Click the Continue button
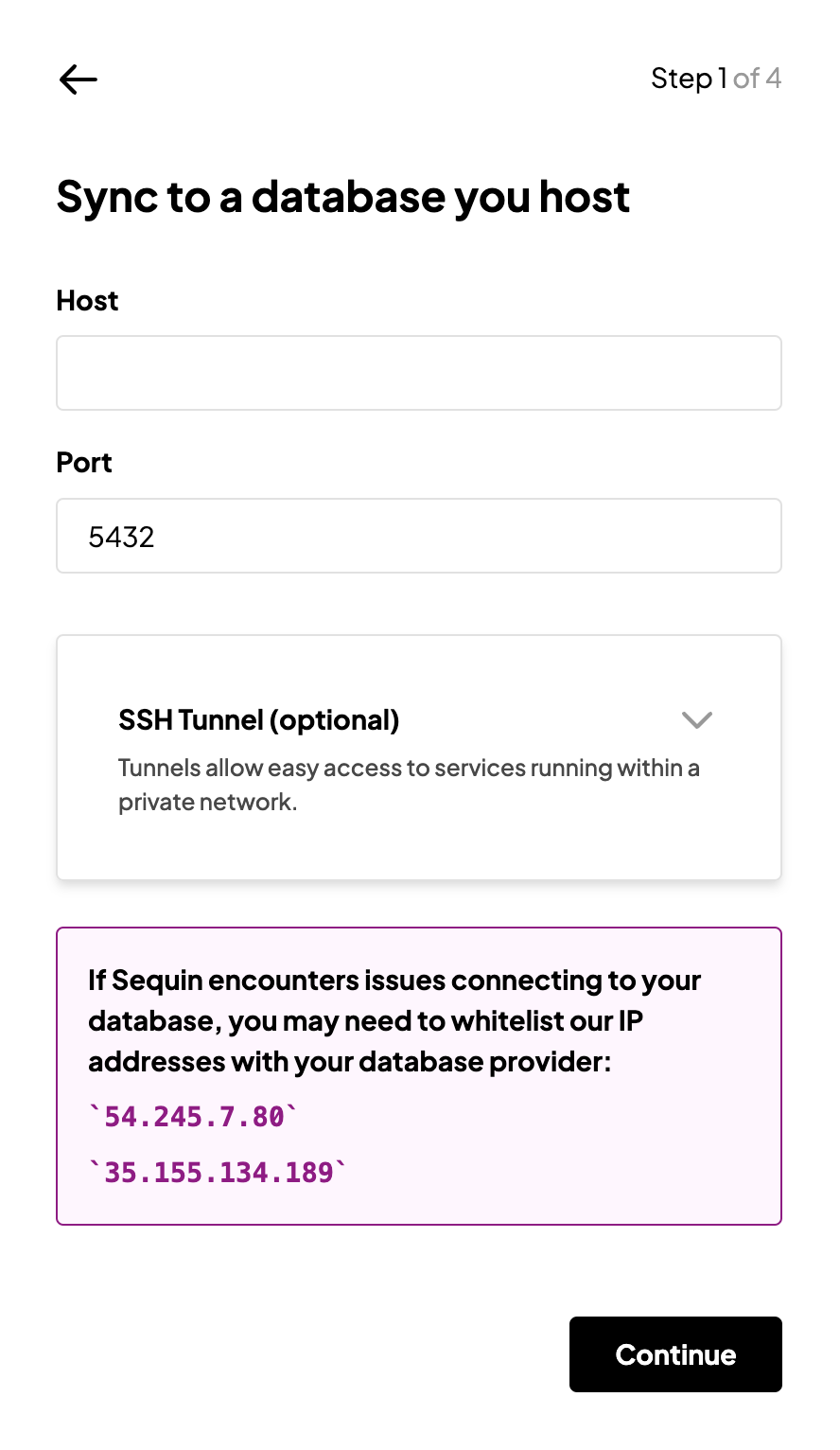 [x=674, y=1354]
